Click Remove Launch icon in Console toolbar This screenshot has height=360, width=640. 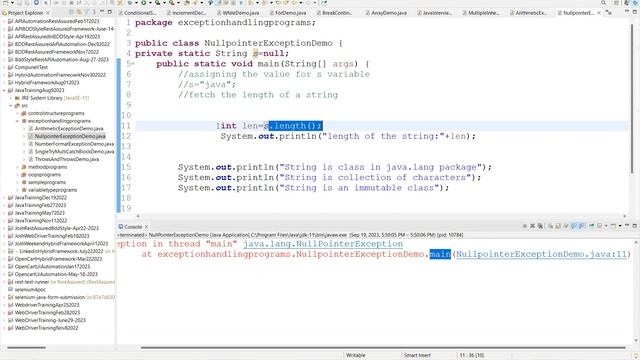(532, 226)
